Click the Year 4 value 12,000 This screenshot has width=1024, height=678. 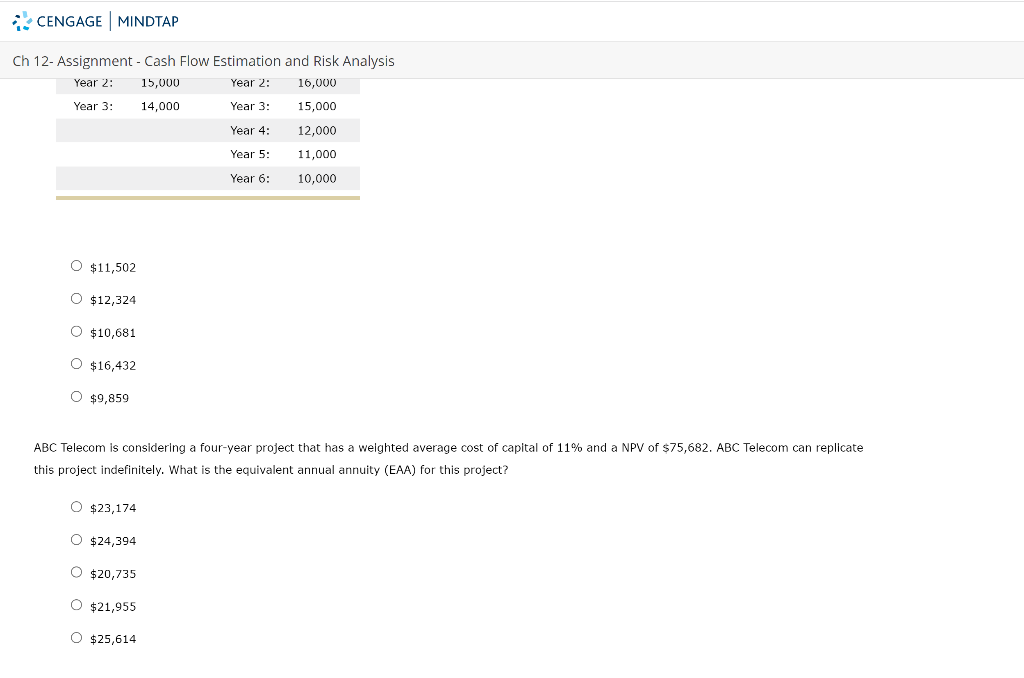pos(317,131)
